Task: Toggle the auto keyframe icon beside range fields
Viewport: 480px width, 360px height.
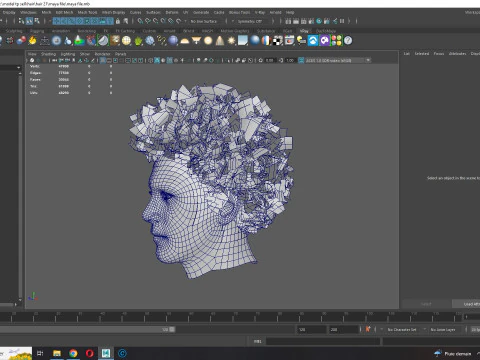Action: [368, 329]
